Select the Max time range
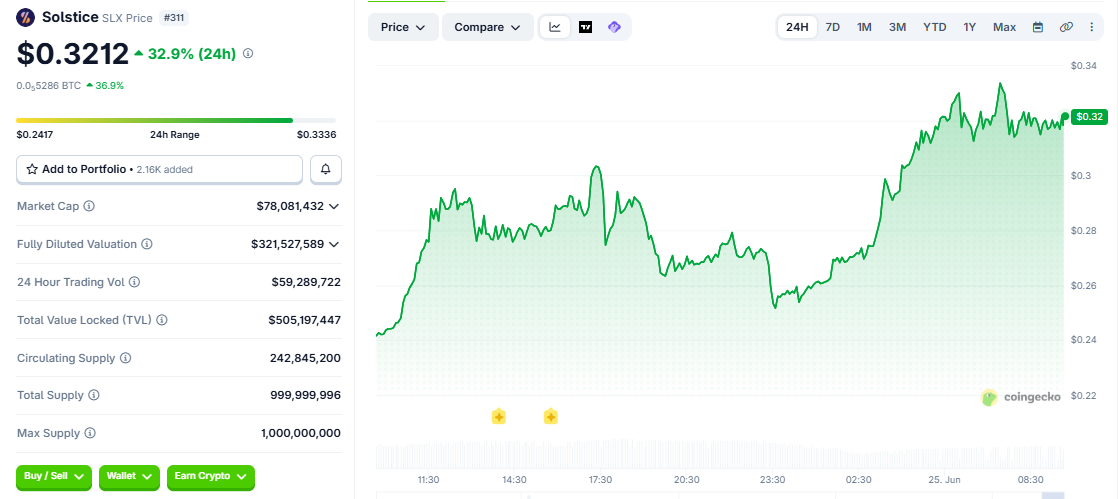Viewport: 1118px width, 499px height. [x=1004, y=27]
